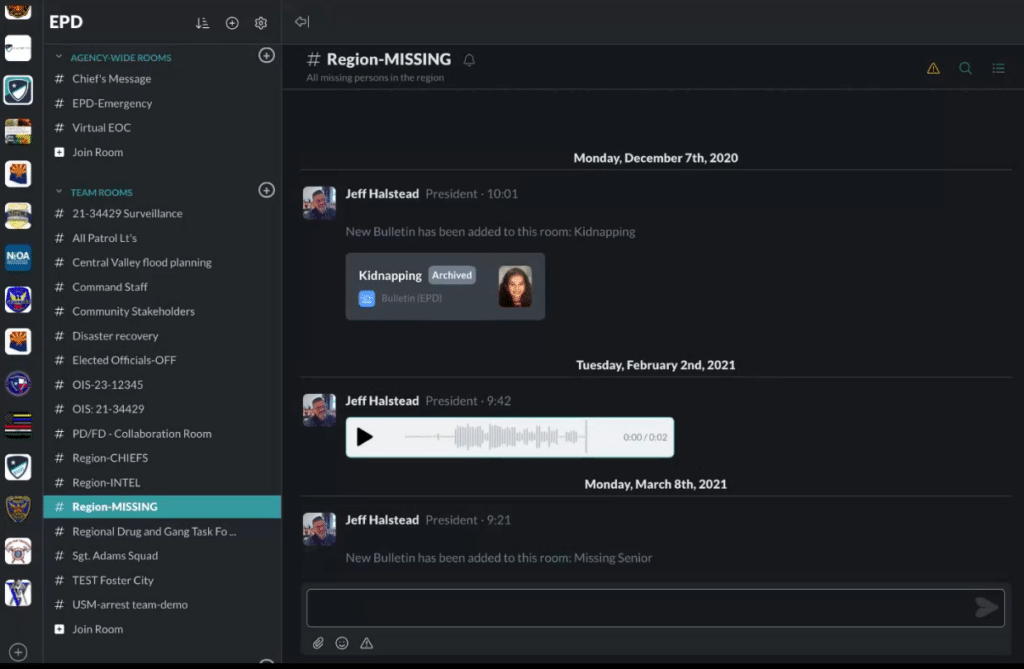Screen dimensions: 1024x669
Task: Click the sort rooms icon beside EPD
Action: point(202,22)
